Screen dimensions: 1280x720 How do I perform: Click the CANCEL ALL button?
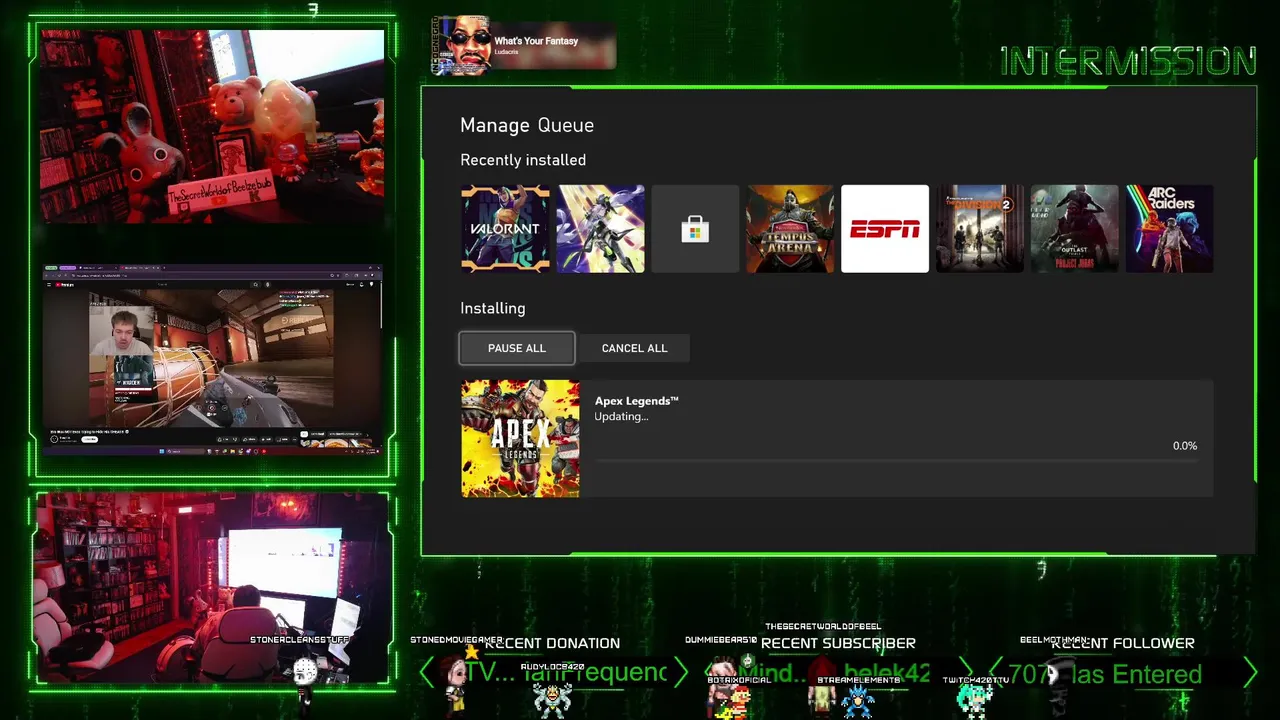click(x=634, y=348)
